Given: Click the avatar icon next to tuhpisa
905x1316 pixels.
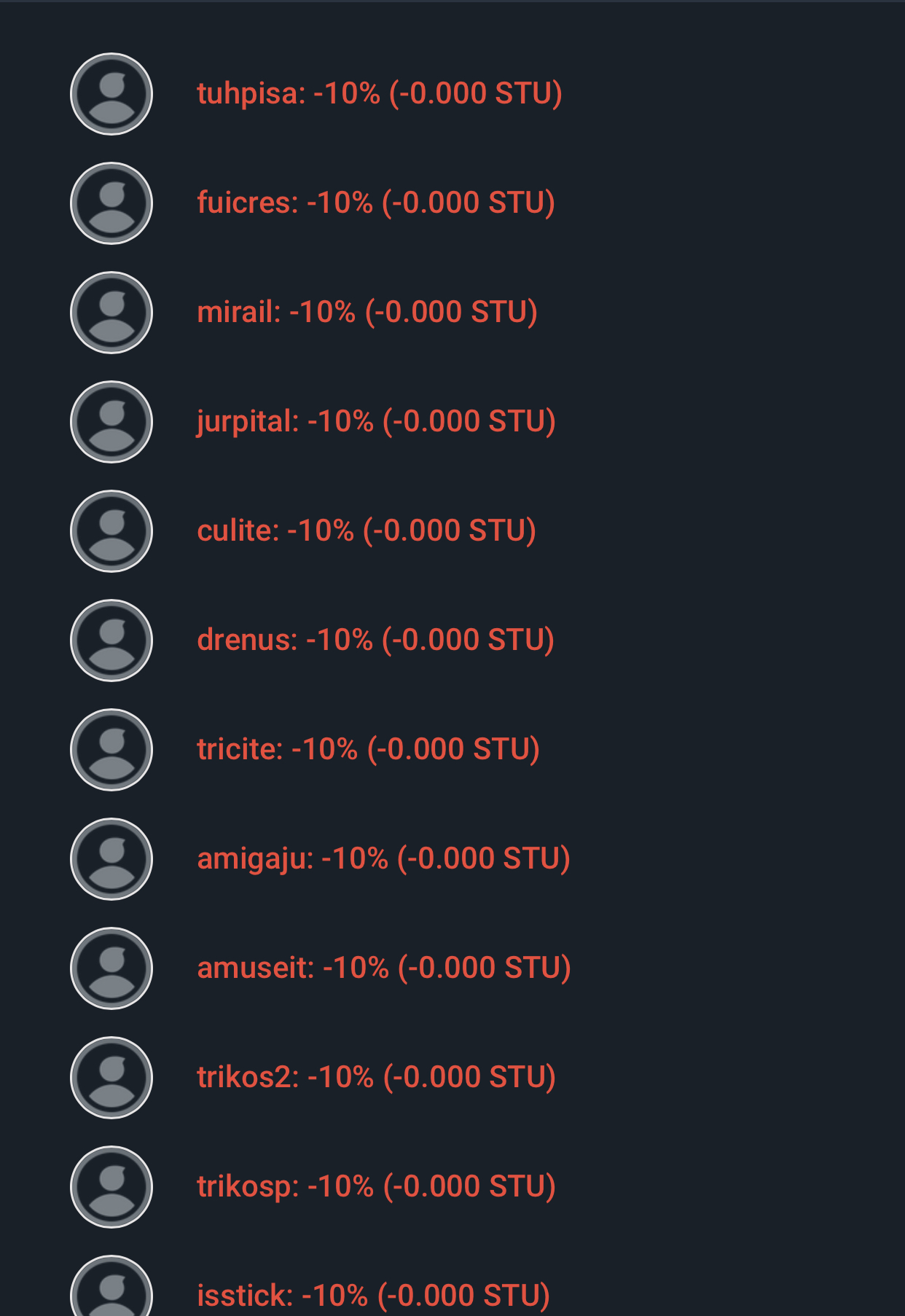Looking at the screenshot, I should tap(111, 94).
